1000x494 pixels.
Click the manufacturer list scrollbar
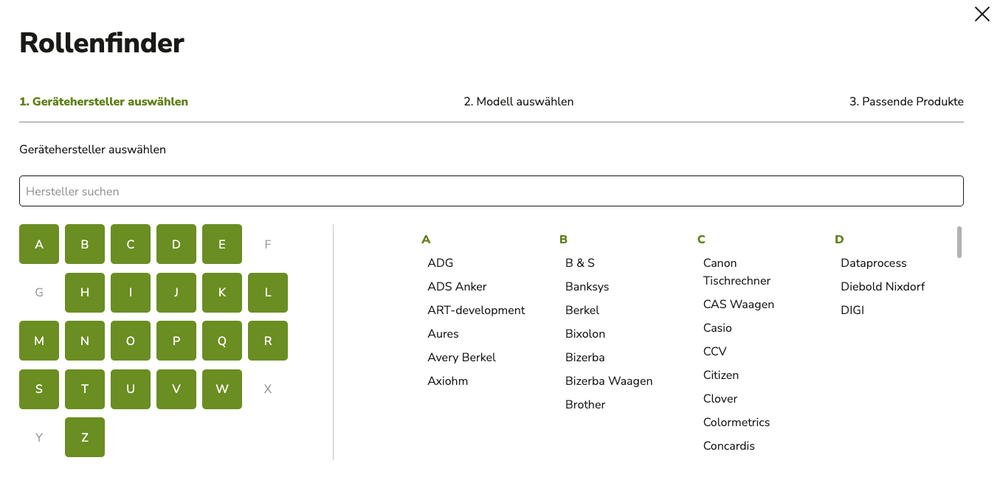(x=959, y=242)
